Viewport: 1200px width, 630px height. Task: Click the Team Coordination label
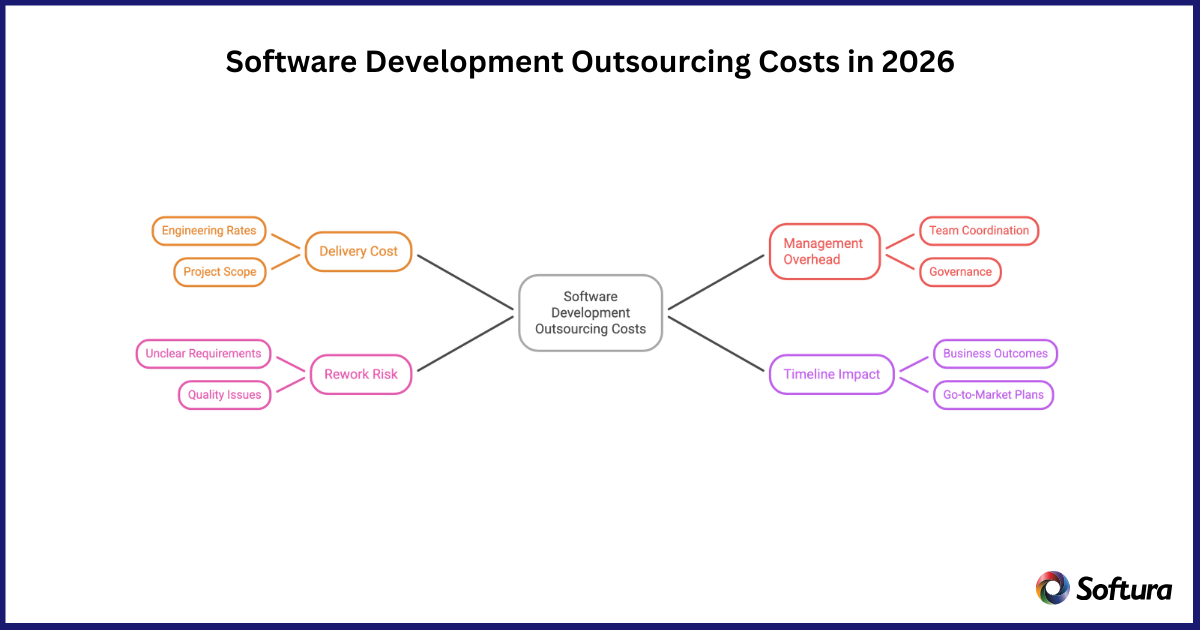[x=979, y=230]
